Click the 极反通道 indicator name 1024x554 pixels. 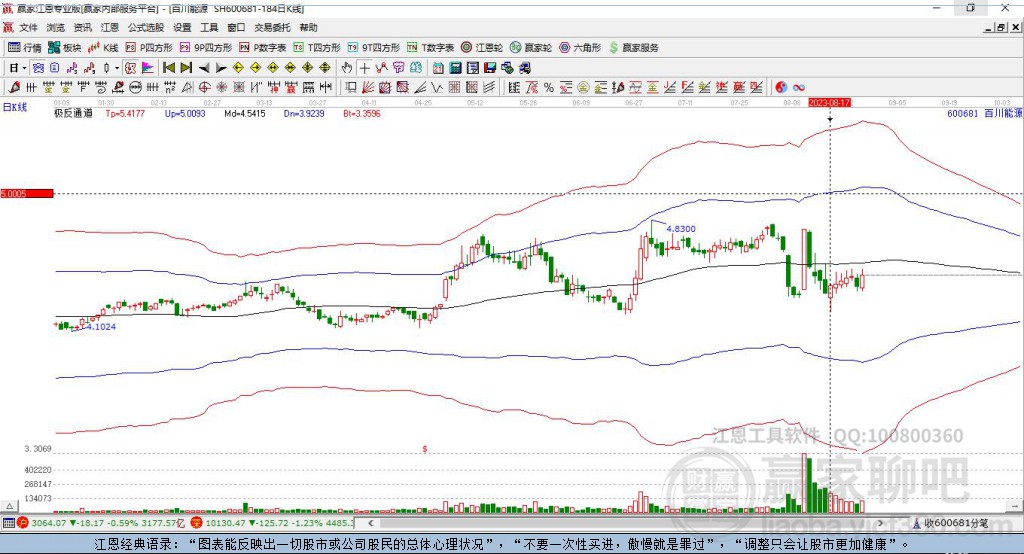pos(73,113)
